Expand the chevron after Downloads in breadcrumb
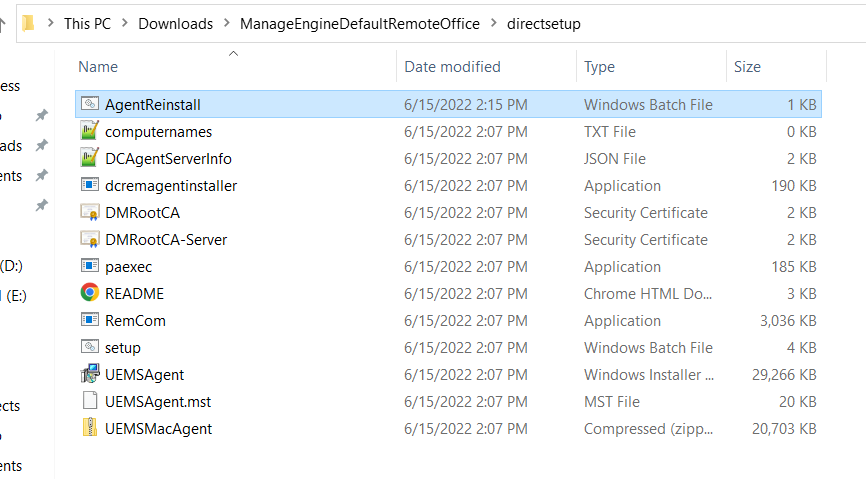866x479 pixels. (x=226, y=23)
